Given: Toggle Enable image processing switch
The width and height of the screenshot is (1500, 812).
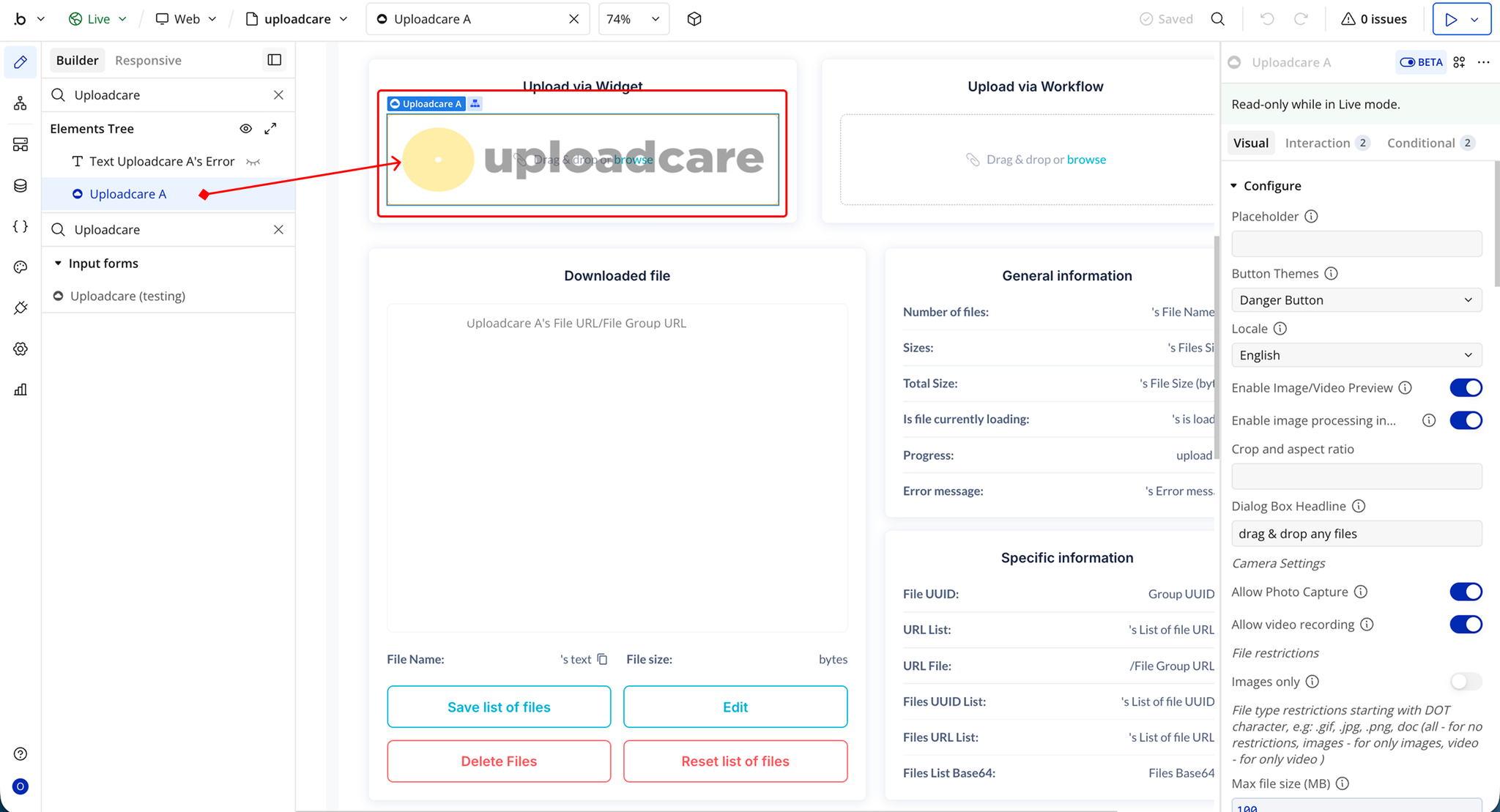Looking at the screenshot, I should click(1466, 420).
